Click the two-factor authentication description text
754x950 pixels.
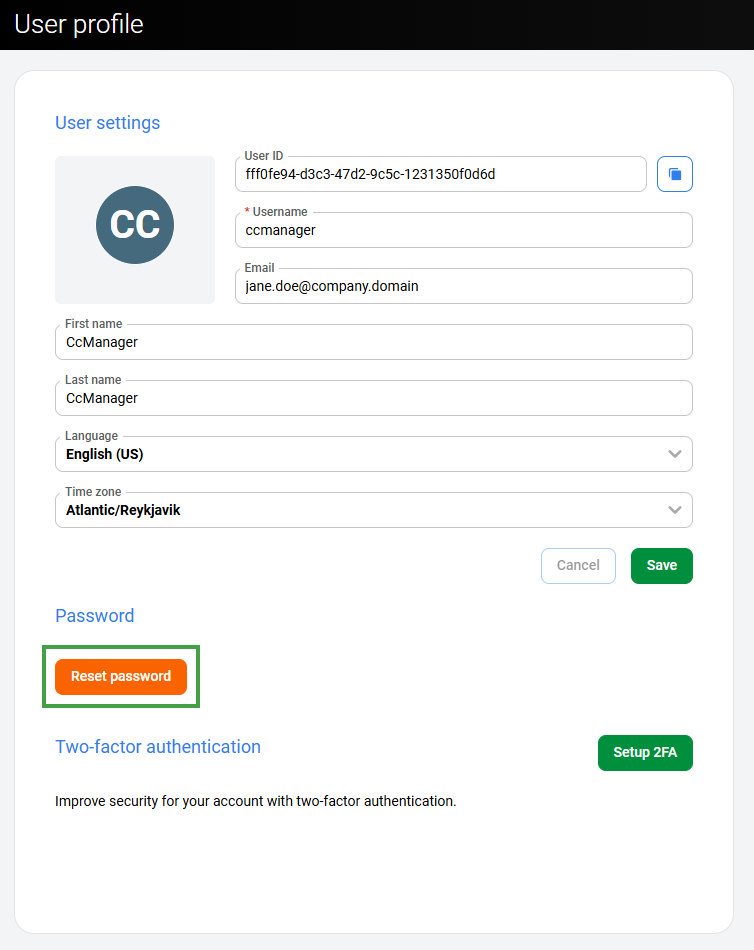pyautogui.click(x=256, y=801)
